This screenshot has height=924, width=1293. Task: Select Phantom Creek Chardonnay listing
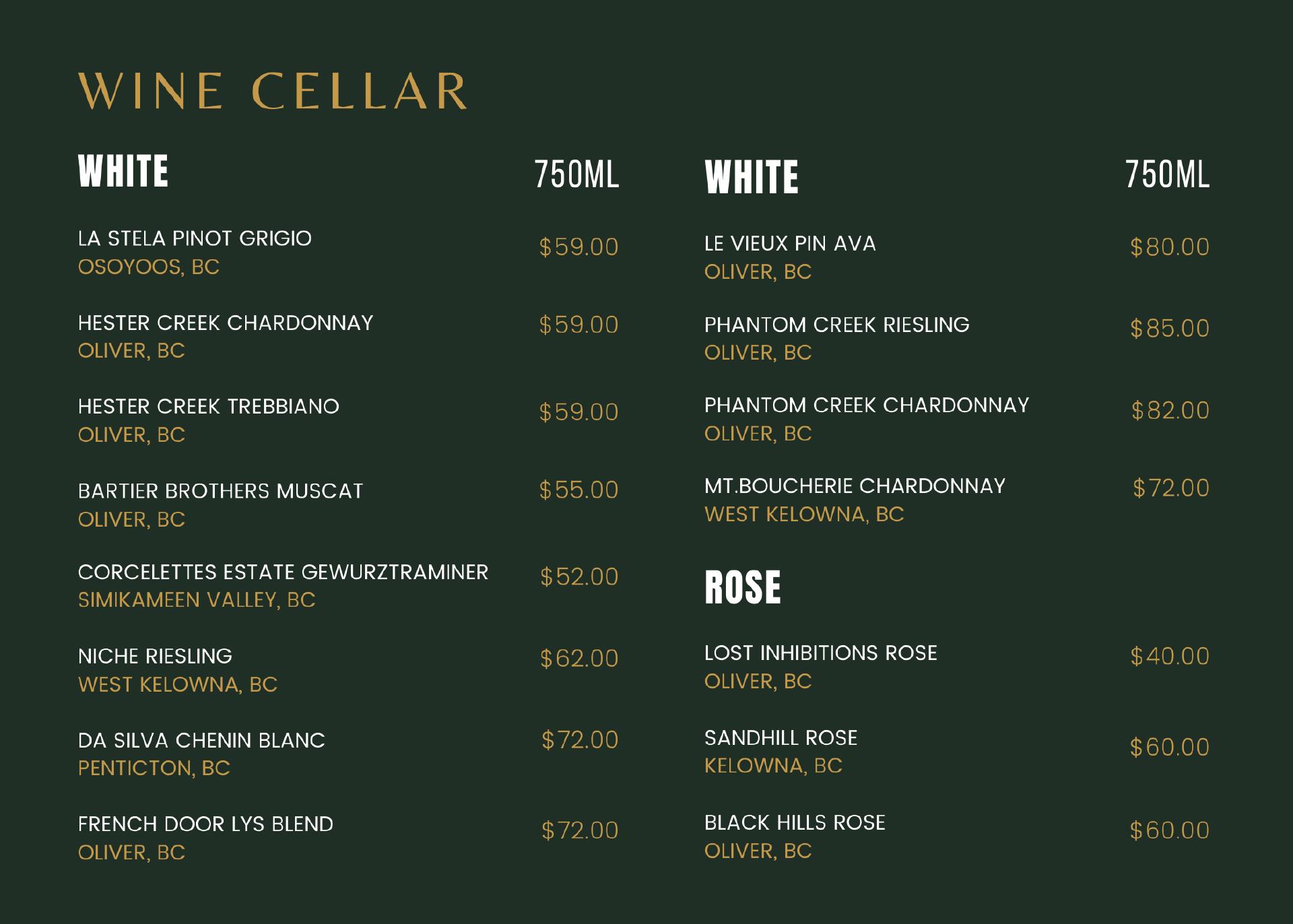[x=867, y=405]
